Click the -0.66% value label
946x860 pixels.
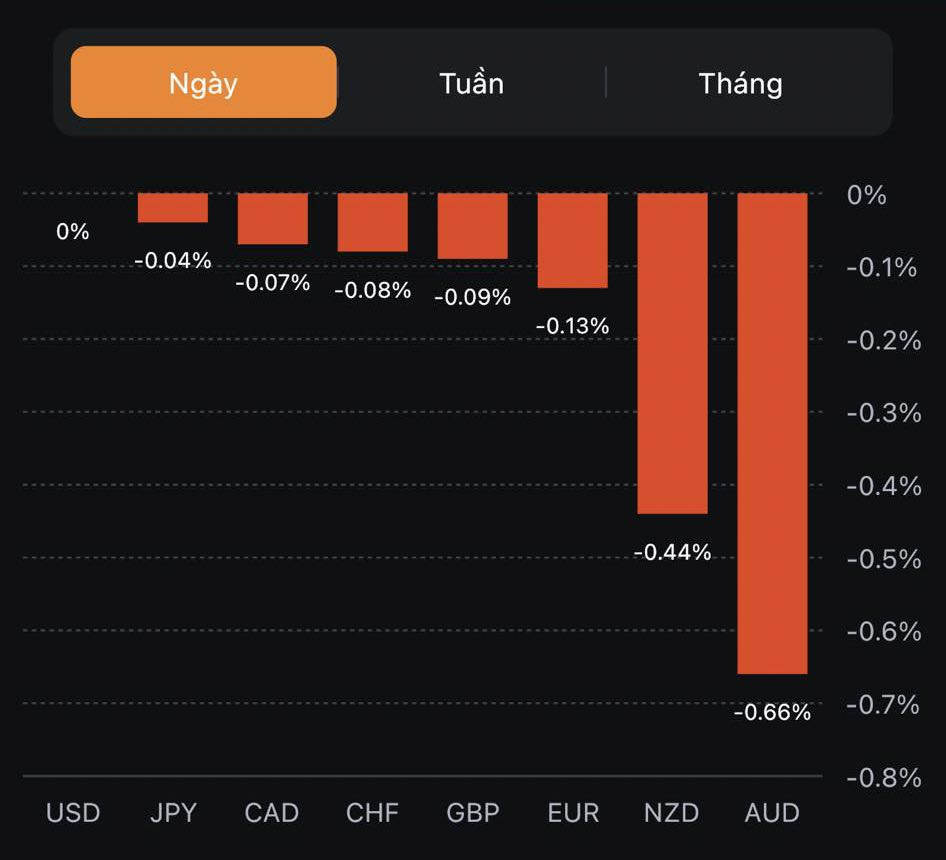point(772,713)
